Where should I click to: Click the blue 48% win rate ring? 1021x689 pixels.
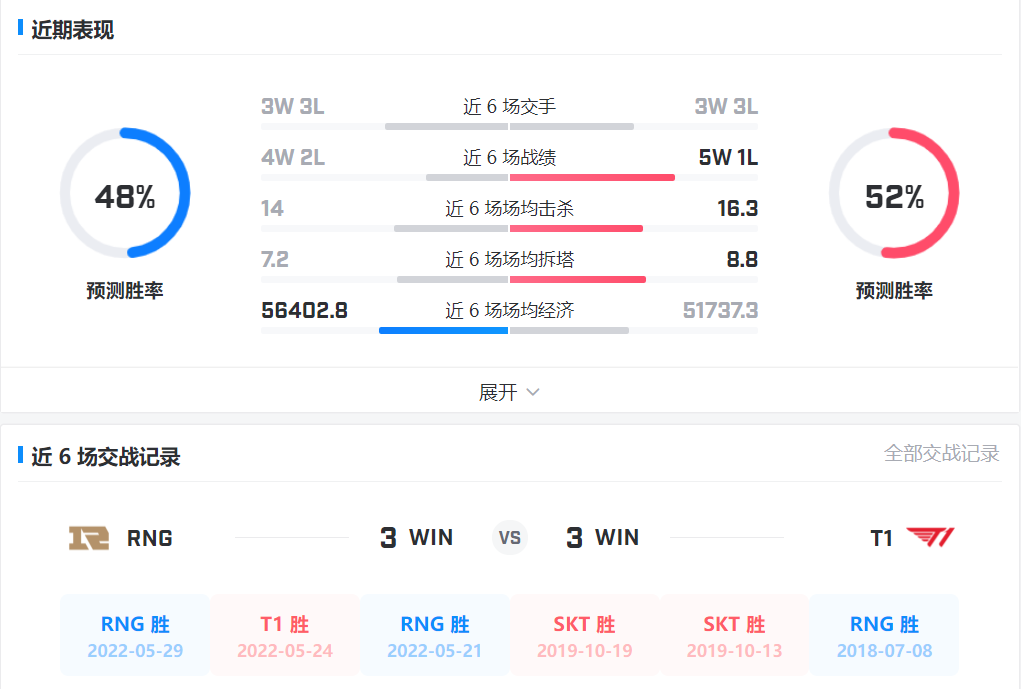[125, 193]
